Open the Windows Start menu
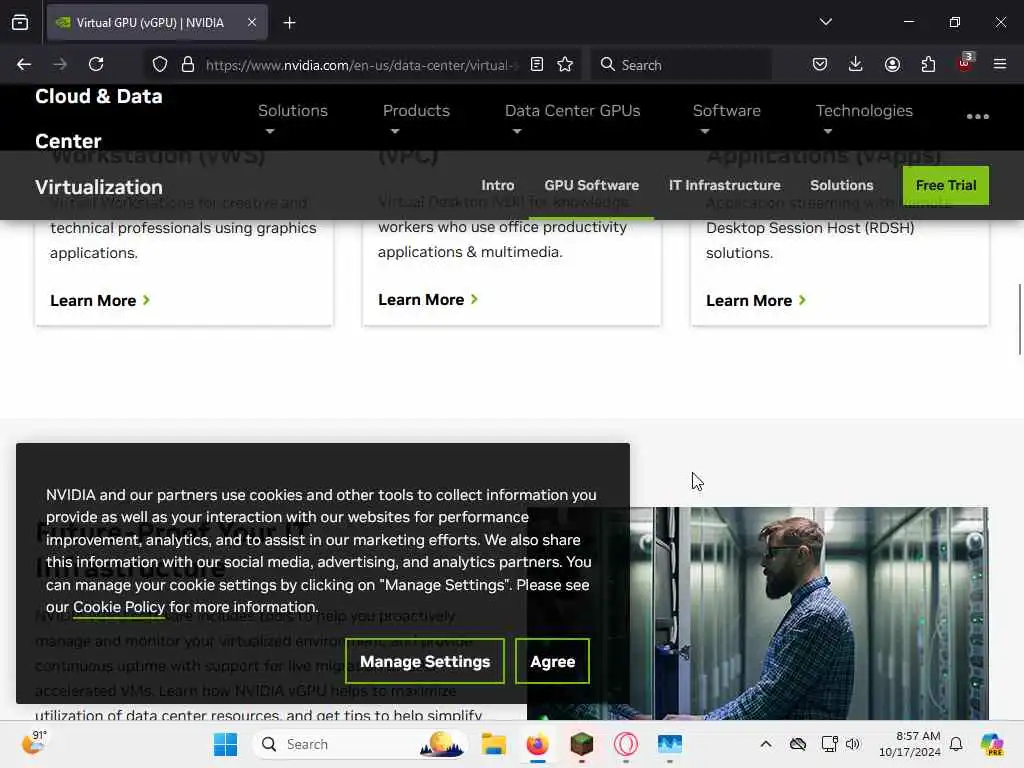This screenshot has height=768, width=1024. [x=225, y=744]
